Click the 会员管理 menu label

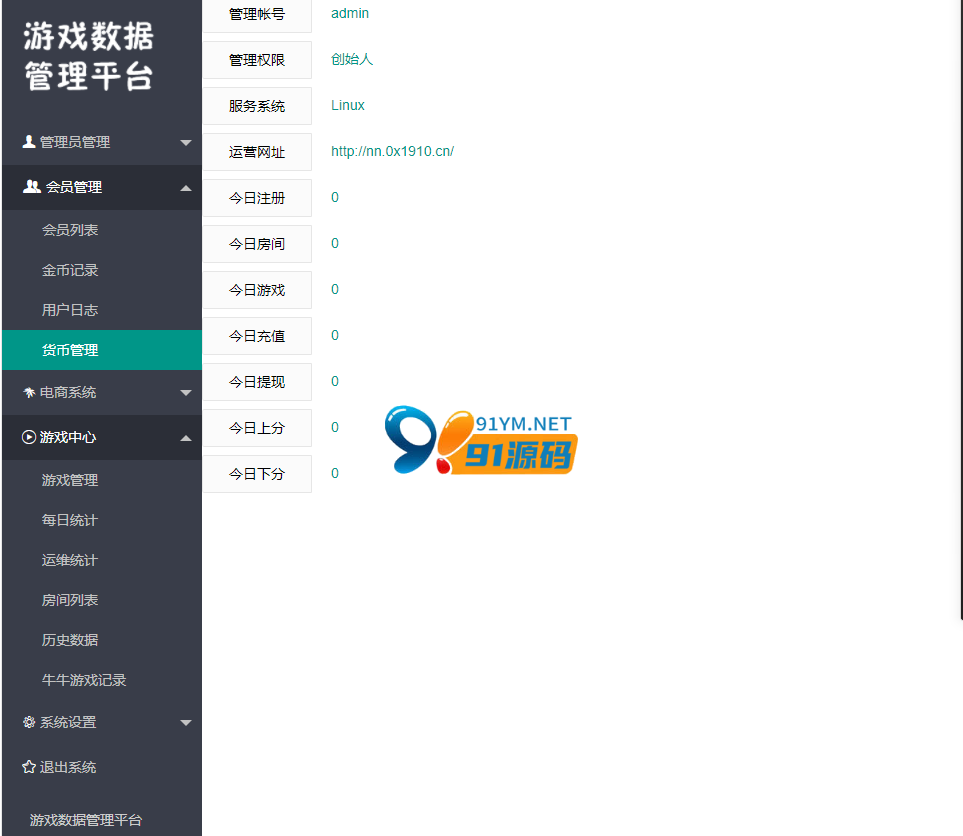[x=74, y=187]
